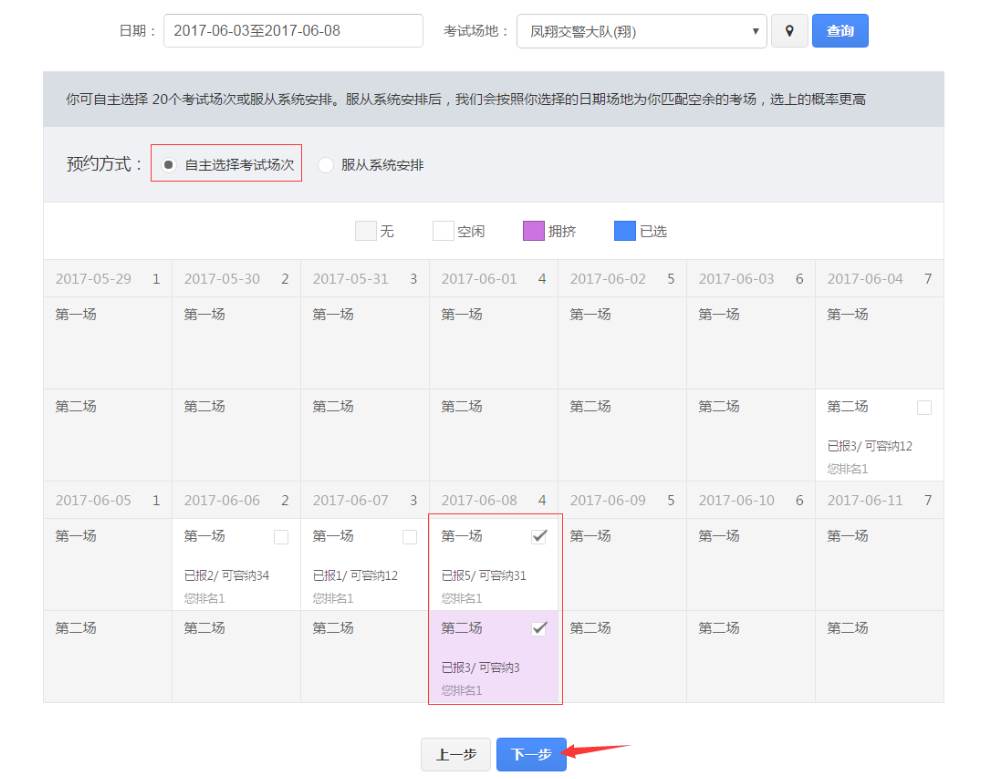The image size is (981, 779).
Task: Click the map location pin icon
Action: point(789,31)
